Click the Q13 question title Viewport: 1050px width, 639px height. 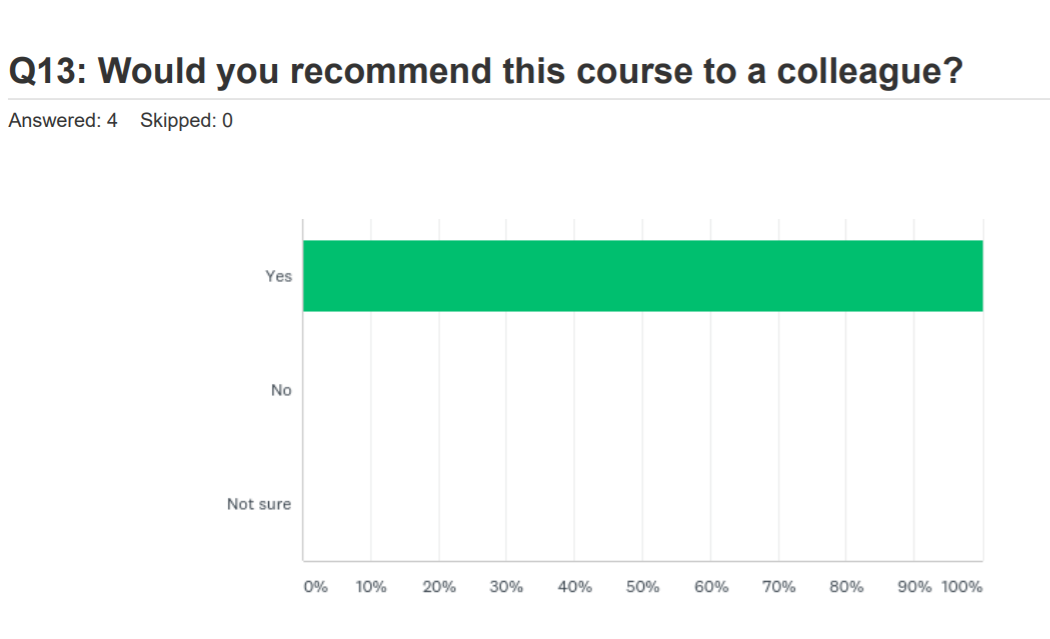tap(485, 71)
